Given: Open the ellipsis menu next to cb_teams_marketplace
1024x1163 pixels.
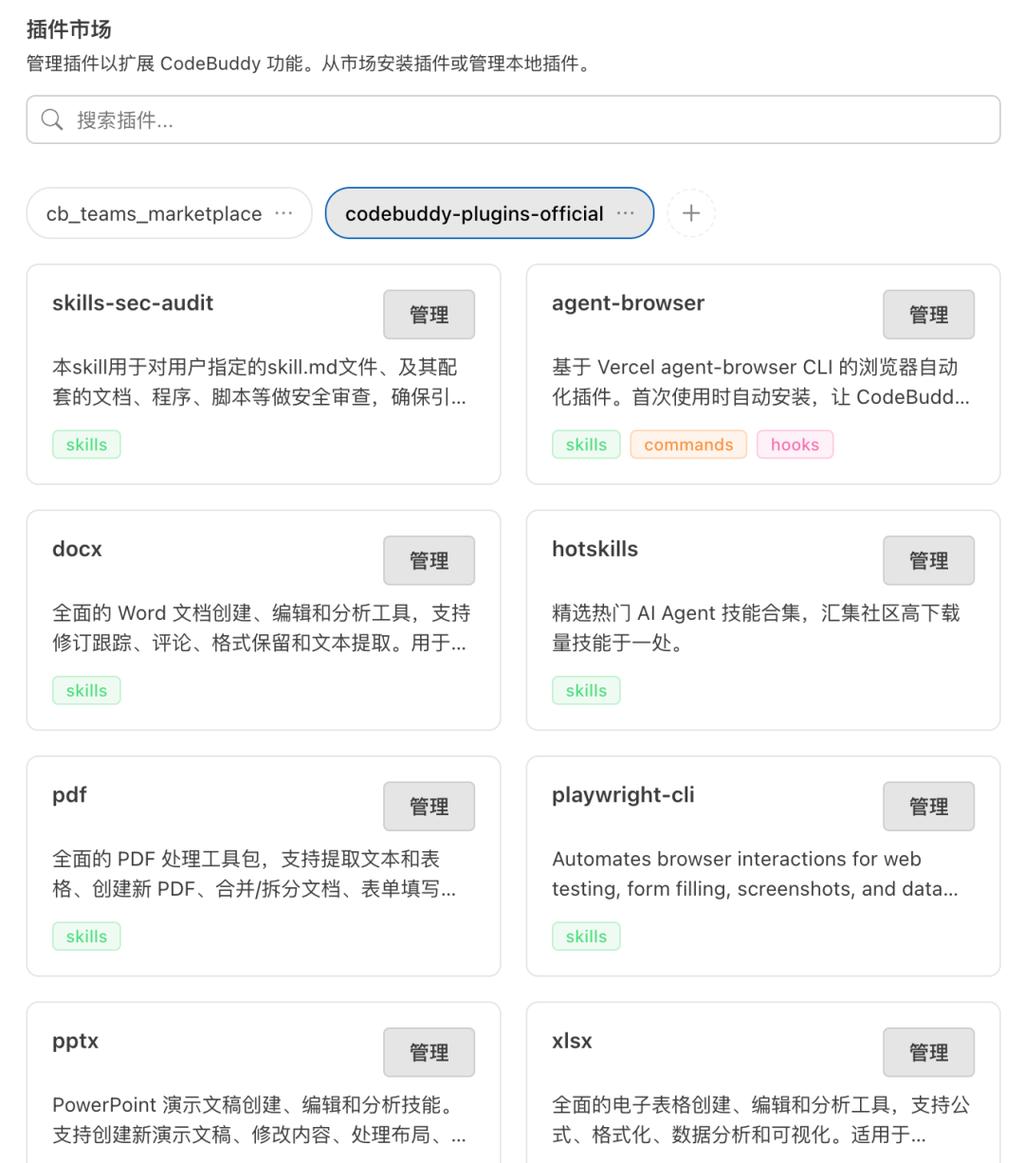Looking at the screenshot, I should pos(283,213).
